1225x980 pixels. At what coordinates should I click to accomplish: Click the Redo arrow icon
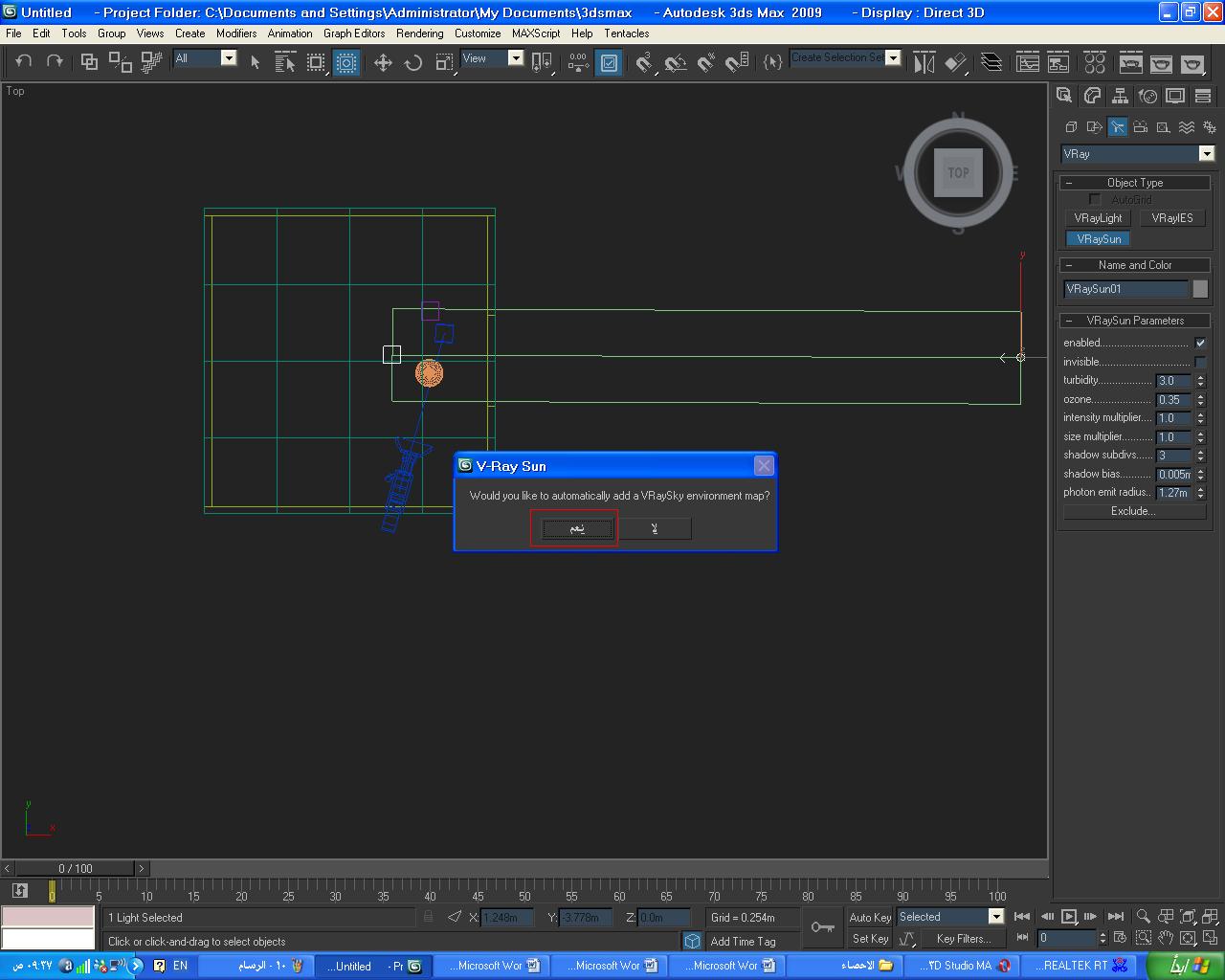[55, 61]
